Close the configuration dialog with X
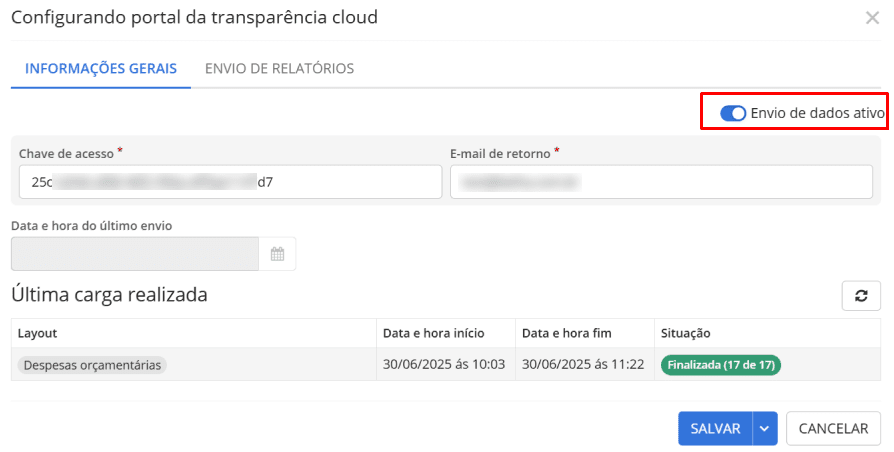The image size is (894, 452). click(x=872, y=17)
